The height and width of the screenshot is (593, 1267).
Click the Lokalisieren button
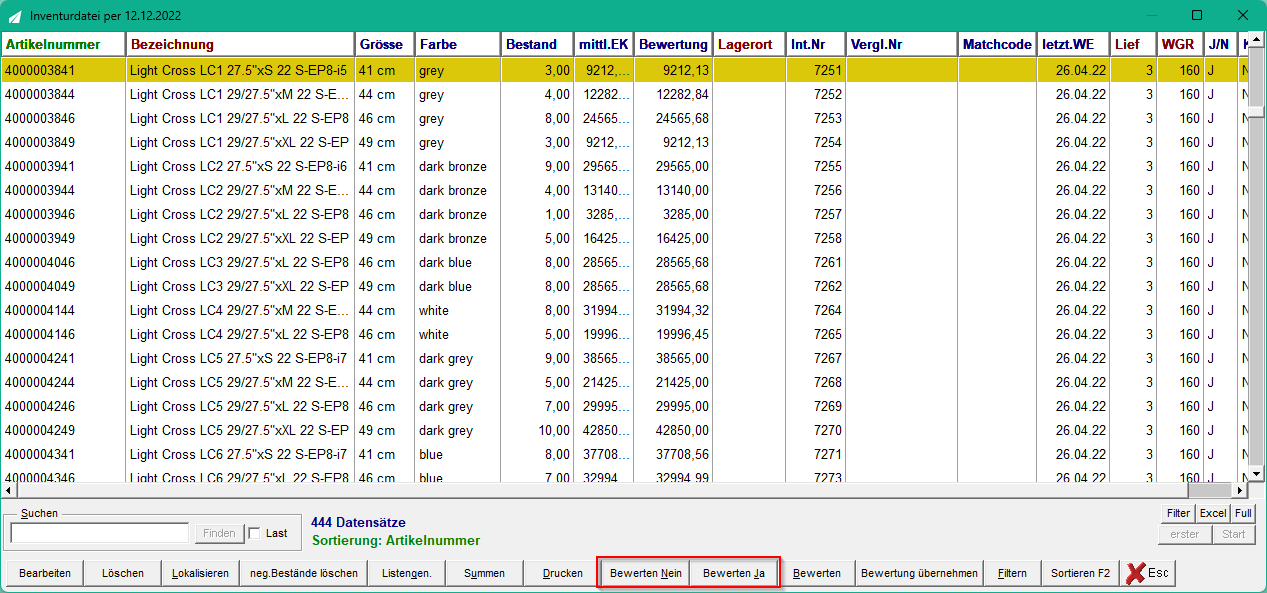200,573
